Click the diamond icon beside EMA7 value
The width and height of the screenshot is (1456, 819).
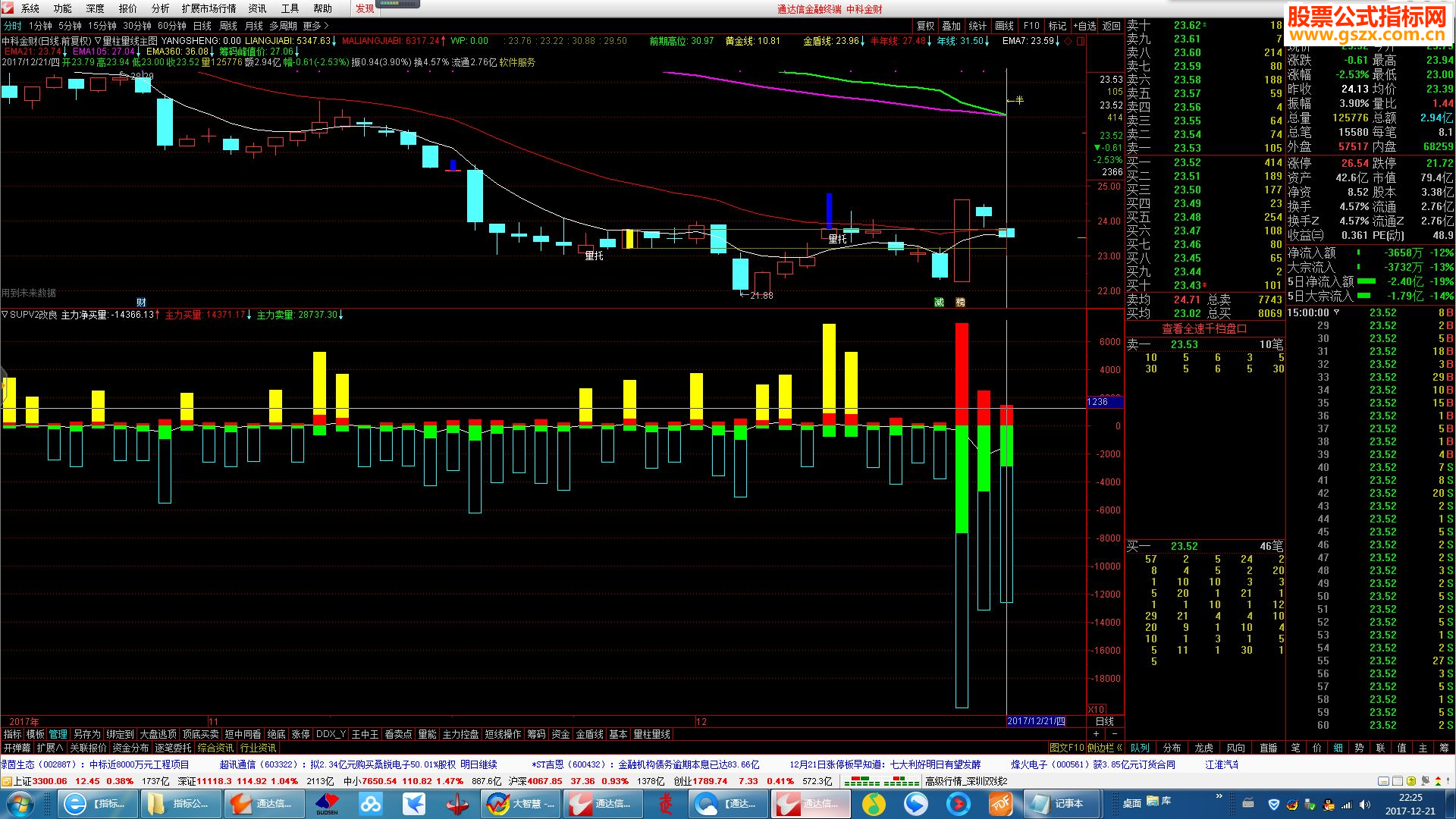pos(1068,41)
